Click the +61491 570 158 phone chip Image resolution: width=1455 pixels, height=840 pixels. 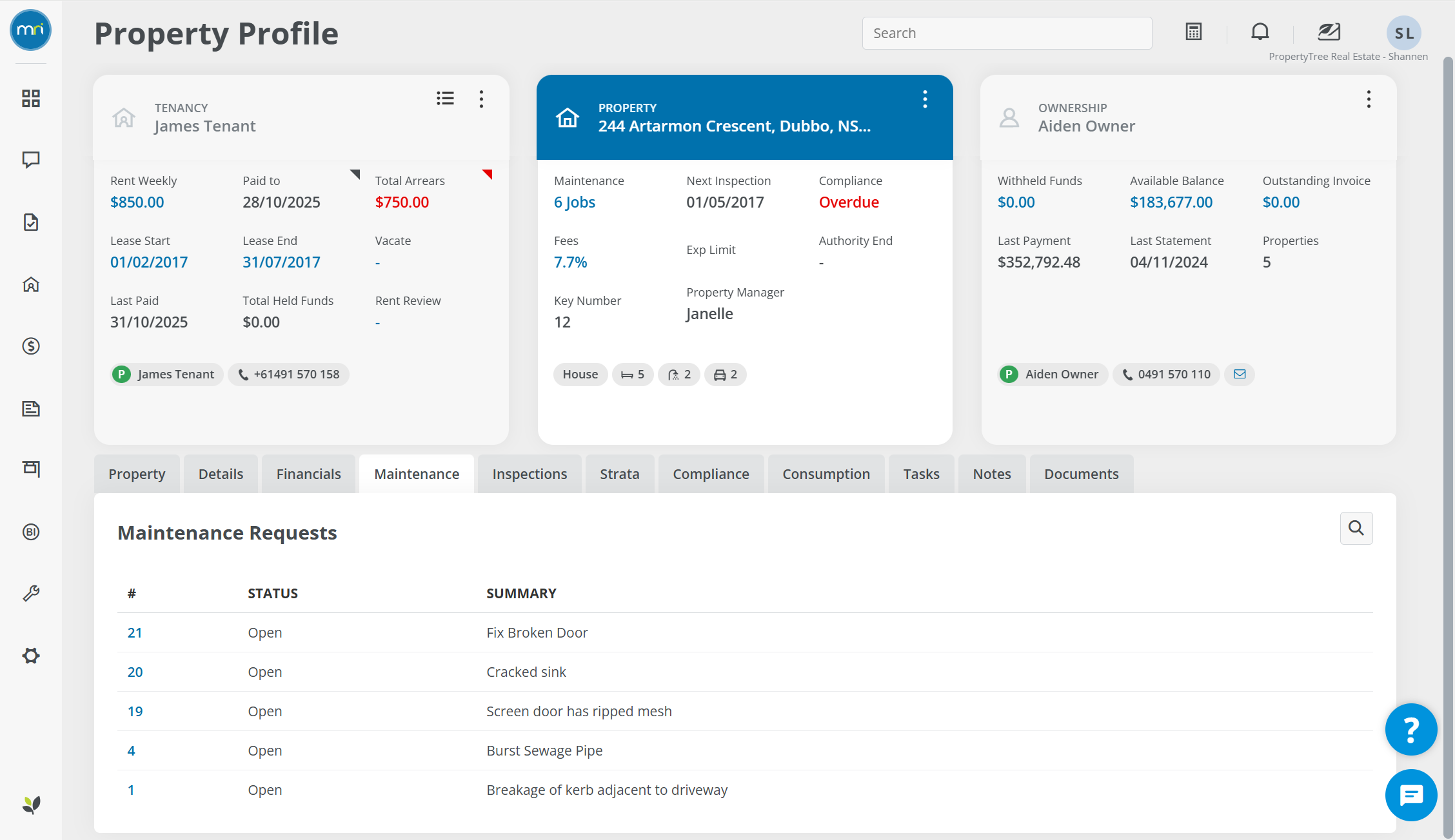tap(288, 374)
